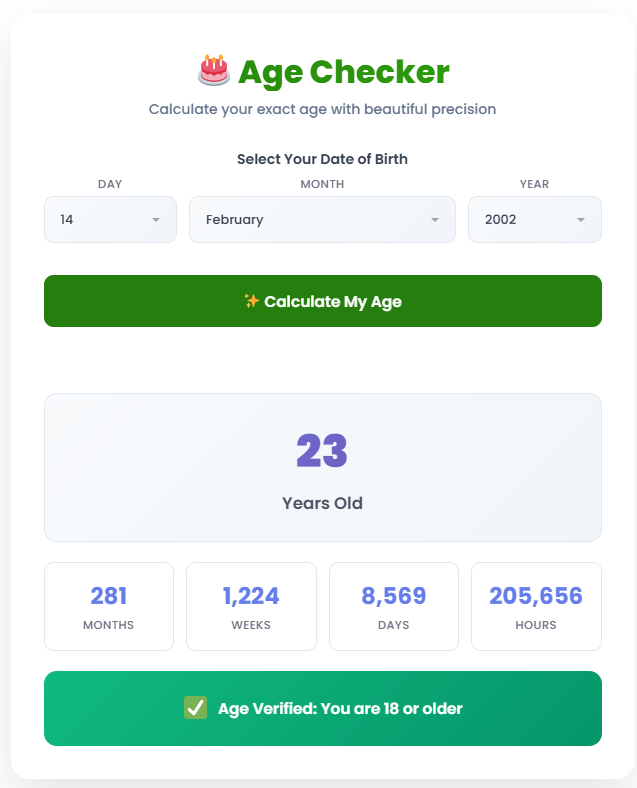The height and width of the screenshot is (788, 637).
Task: Click the birthday cake emoji icon
Action: (x=214, y=70)
